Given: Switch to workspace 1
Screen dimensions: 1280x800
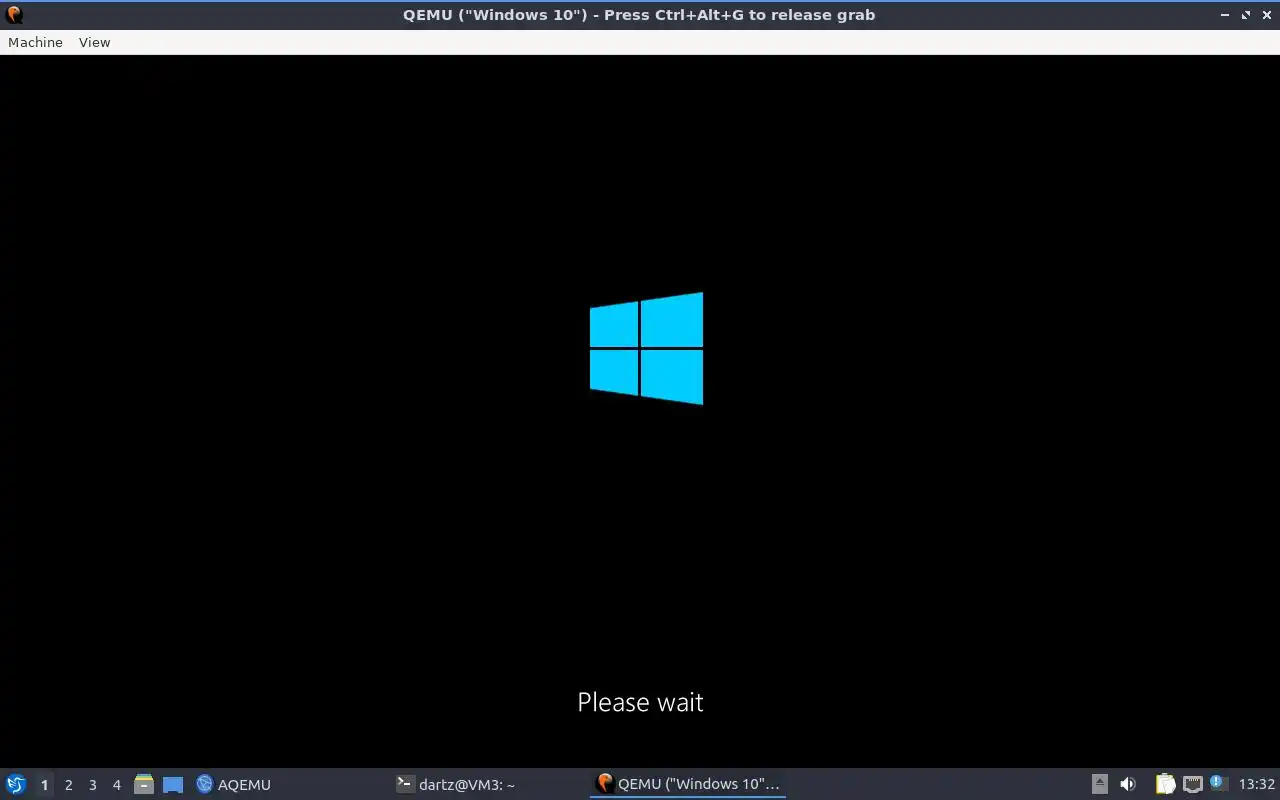Looking at the screenshot, I should (x=44, y=785).
